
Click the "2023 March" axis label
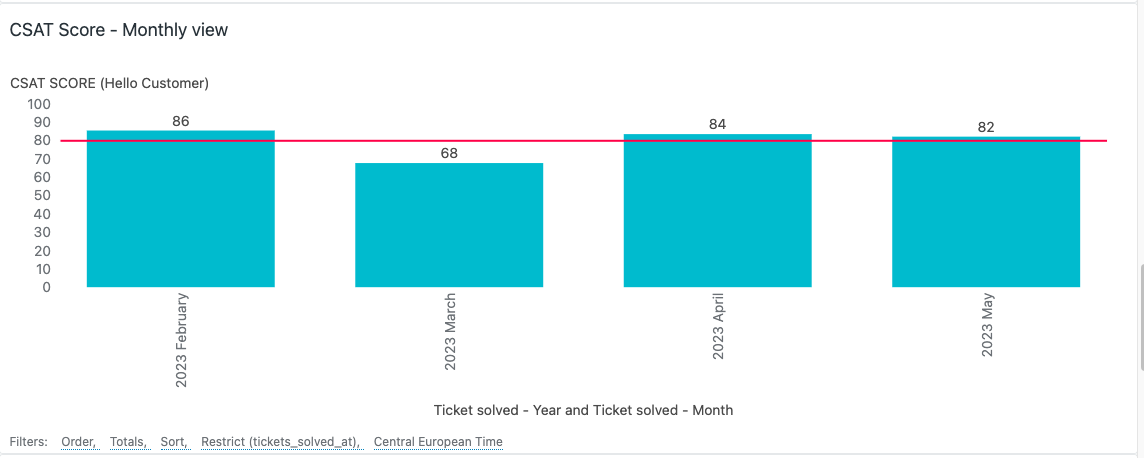(x=450, y=332)
